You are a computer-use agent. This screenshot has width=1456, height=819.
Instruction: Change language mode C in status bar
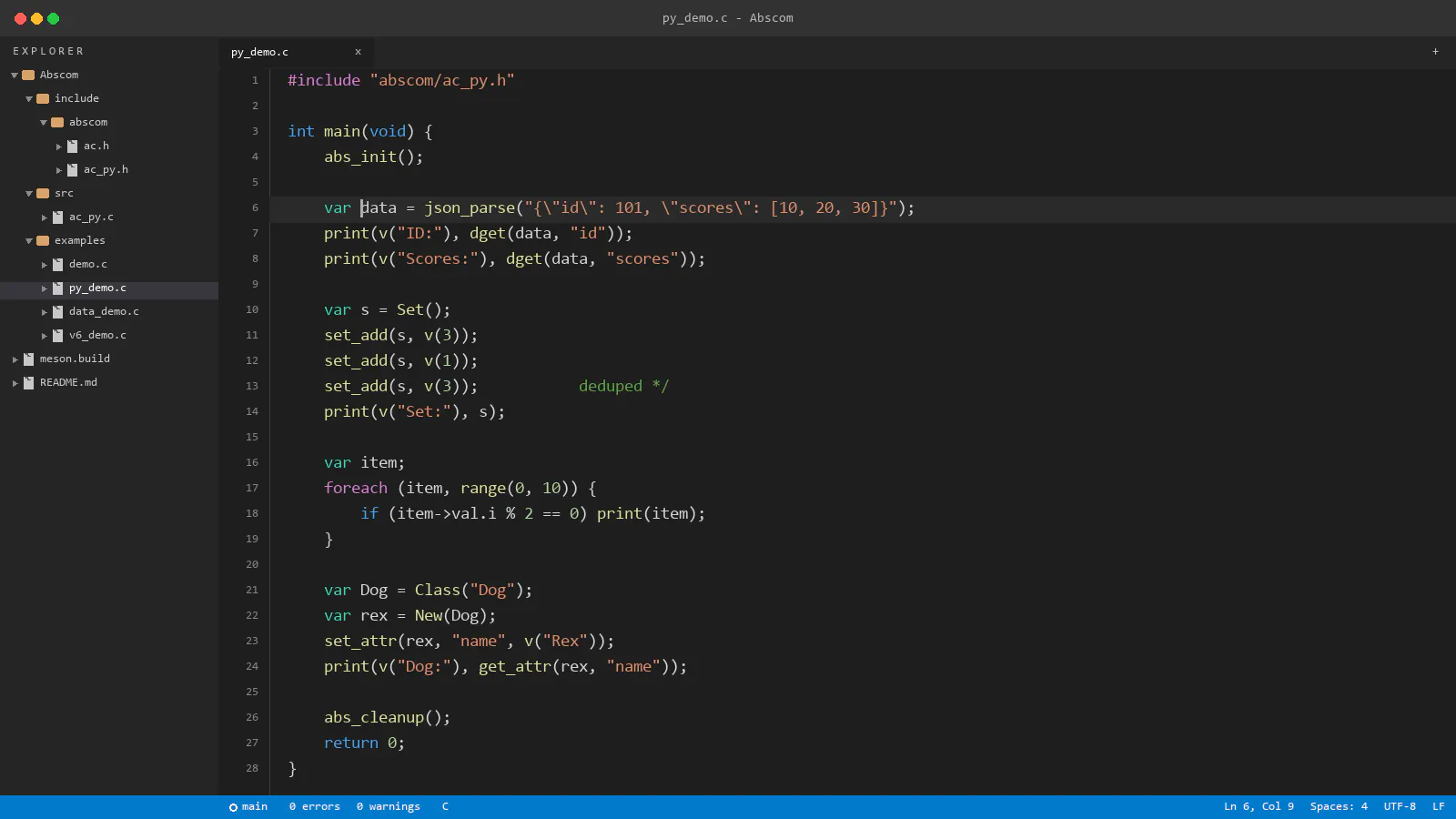pyautogui.click(x=445, y=807)
